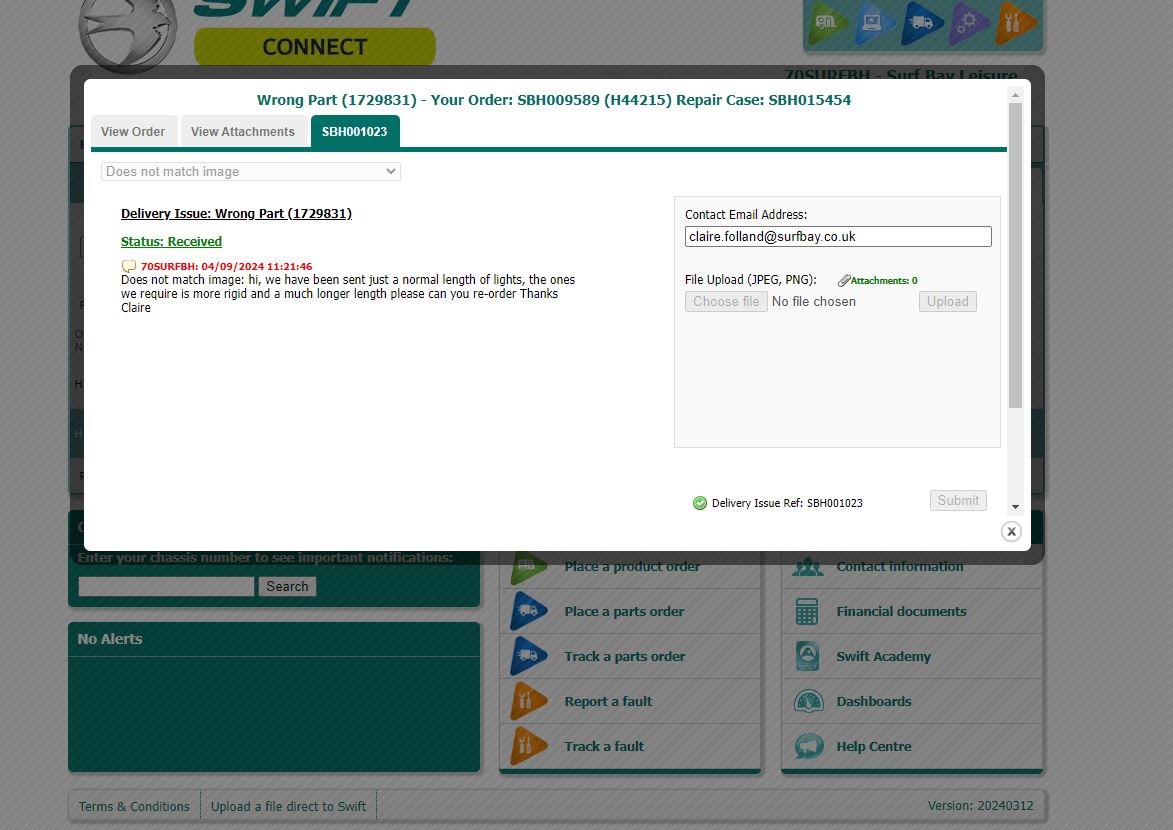Select the SBH001023 tab
This screenshot has width=1173, height=830.
pyautogui.click(x=355, y=132)
